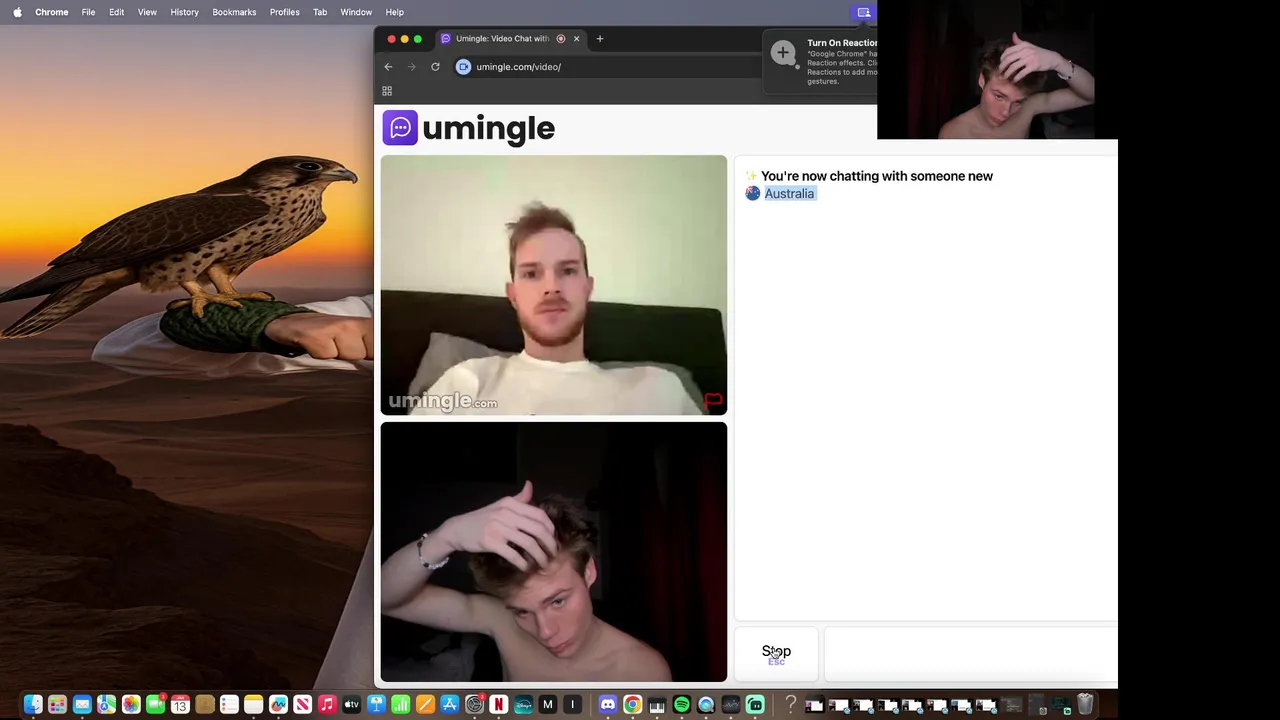Open the View menu
The width and height of the screenshot is (1280, 720).
[x=147, y=12]
